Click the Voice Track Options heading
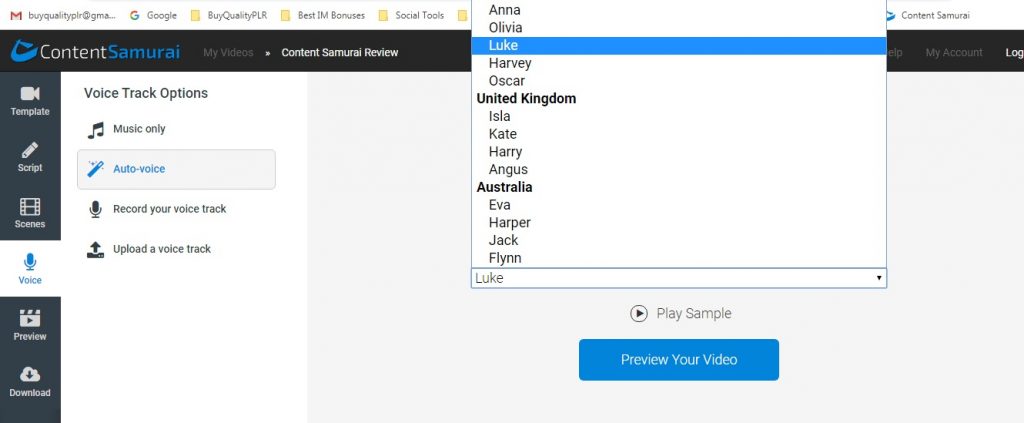1024x423 pixels. coord(146,93)
